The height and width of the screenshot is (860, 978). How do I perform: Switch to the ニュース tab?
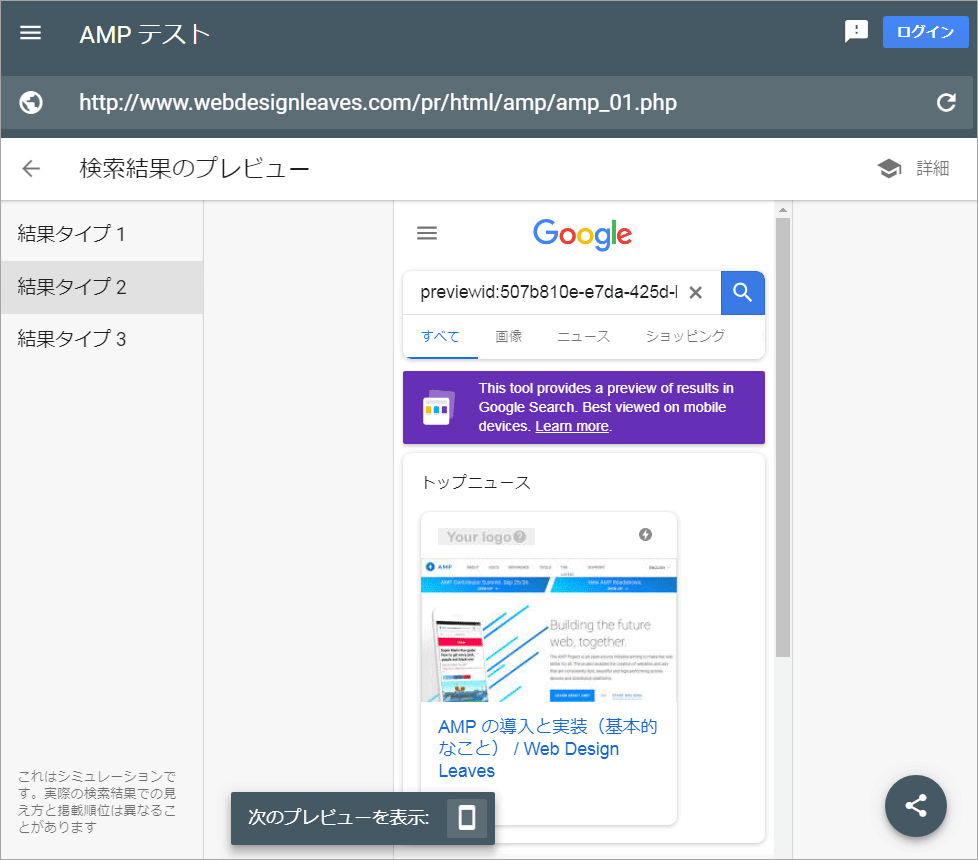pos(583,336)
